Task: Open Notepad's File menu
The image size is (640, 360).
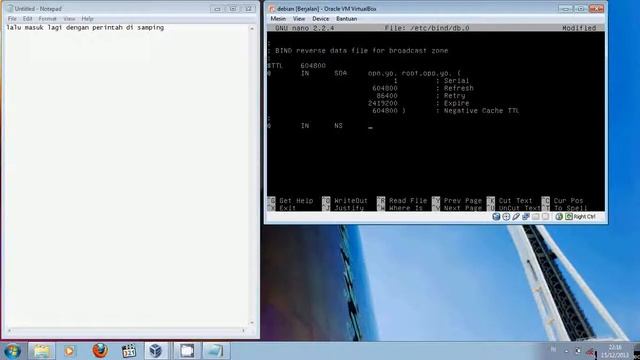Action: click(x=12, y=19)
